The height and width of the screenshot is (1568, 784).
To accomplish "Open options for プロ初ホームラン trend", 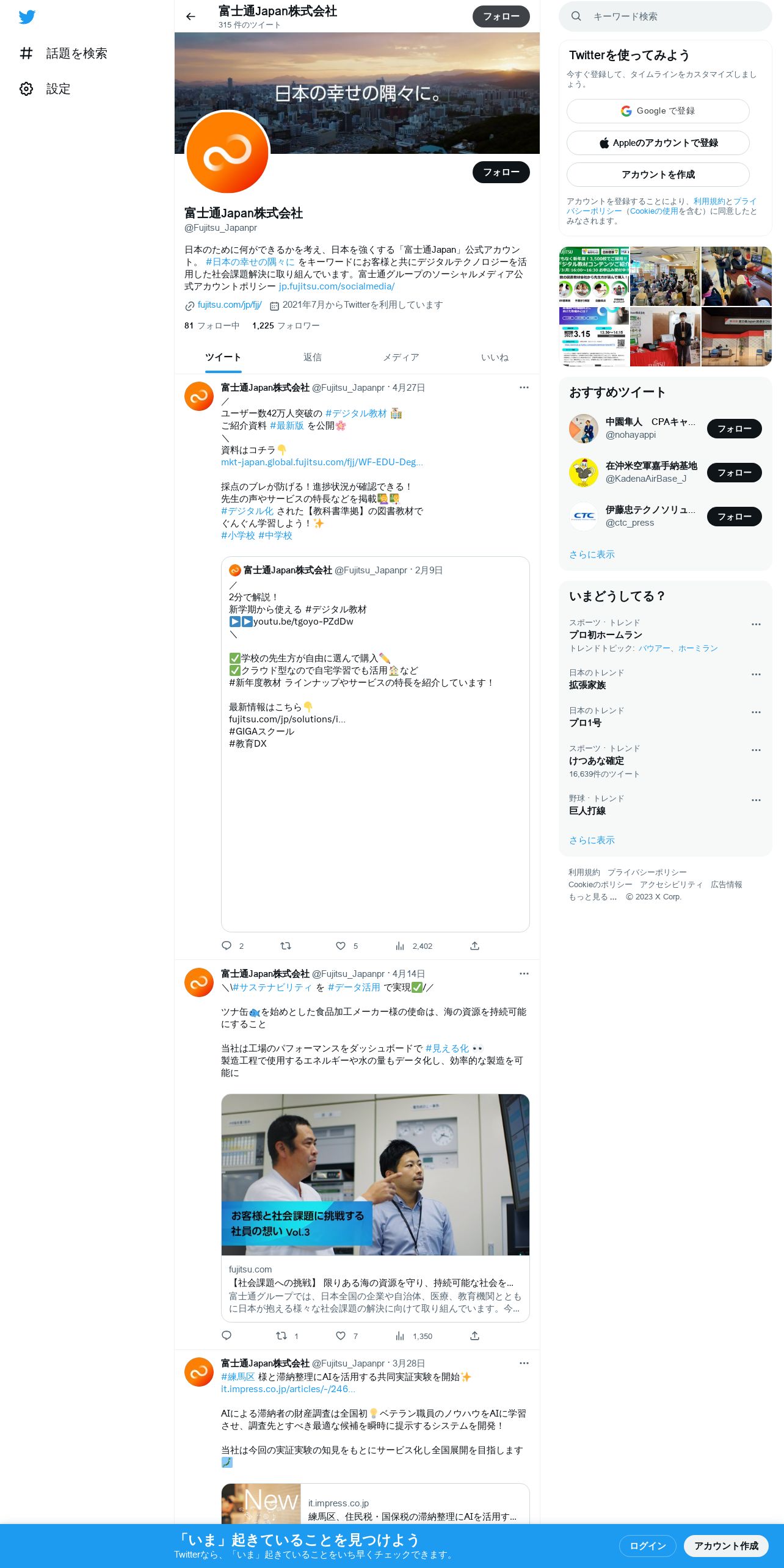I will pyautogui.click(x=756, y=625).
